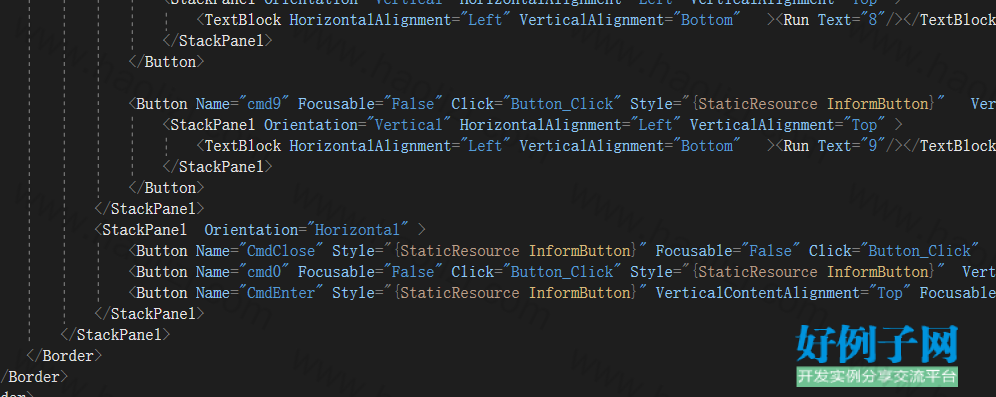The image size is (996, 397).
Task: Click "Button_Click" on the cmd9 line
Action: click(562, 104)
